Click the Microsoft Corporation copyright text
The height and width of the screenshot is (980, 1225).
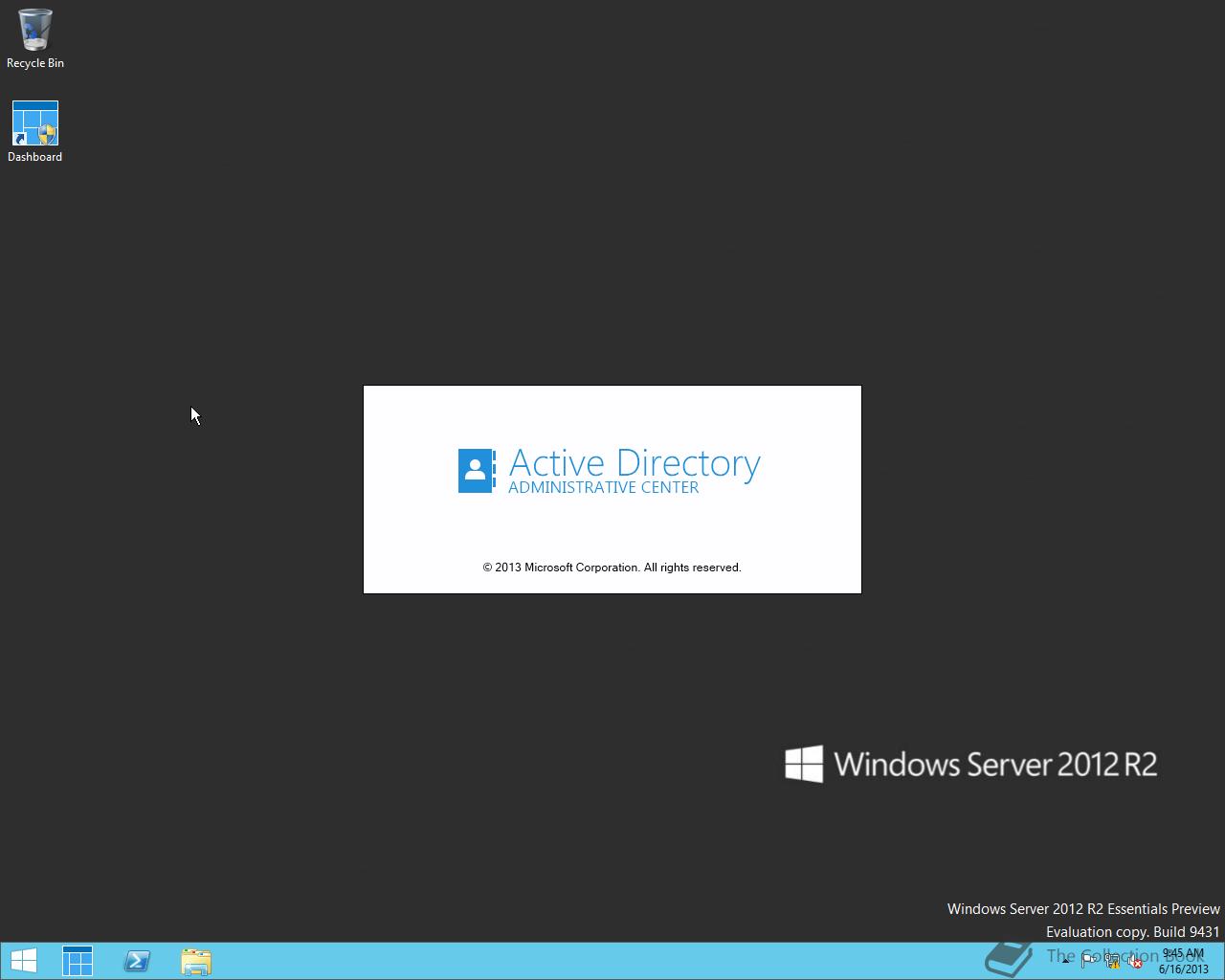click(x=612, y=568)
